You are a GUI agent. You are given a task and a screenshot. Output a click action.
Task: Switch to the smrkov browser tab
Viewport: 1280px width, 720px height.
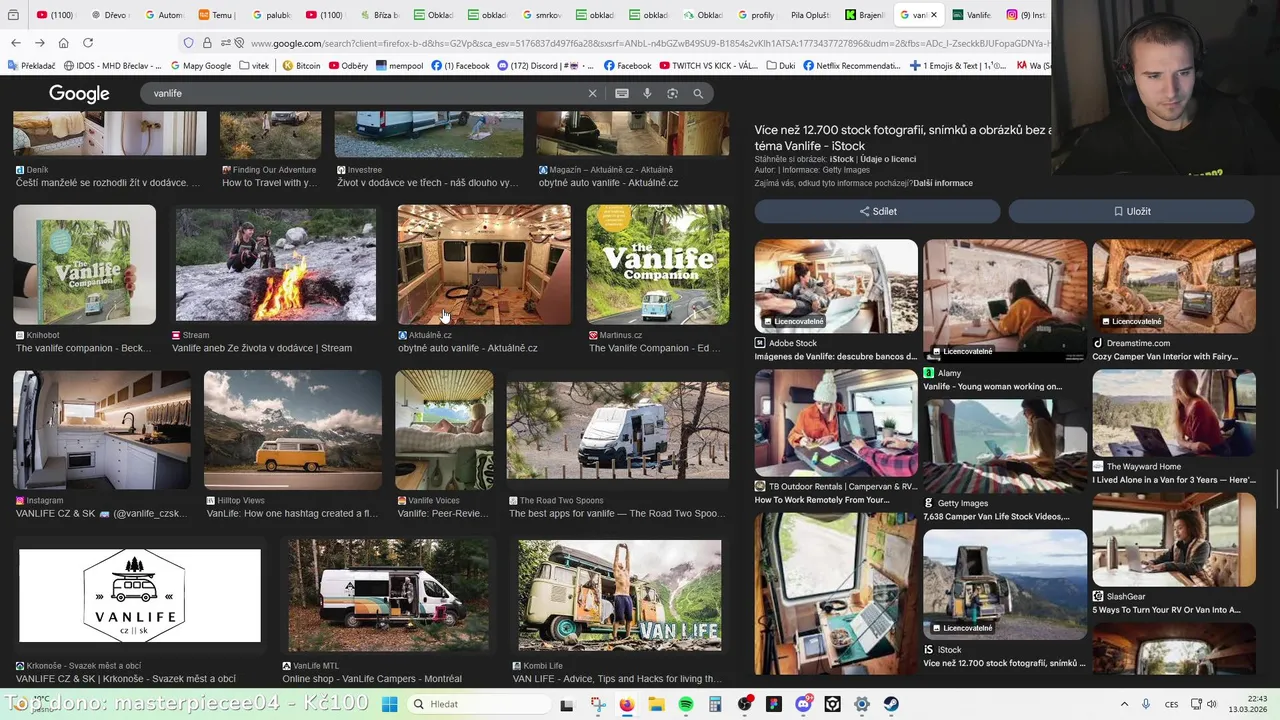(540, 15)
